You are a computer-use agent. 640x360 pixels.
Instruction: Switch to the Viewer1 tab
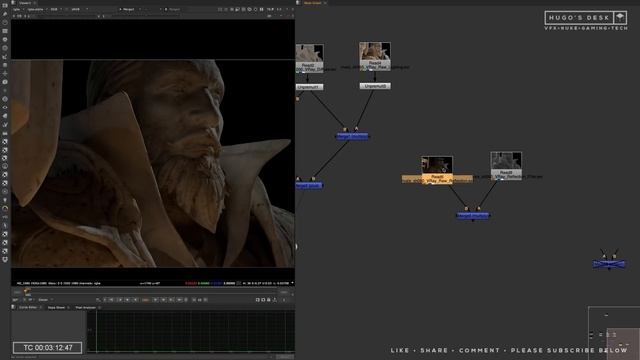click(x=25, y=3)
